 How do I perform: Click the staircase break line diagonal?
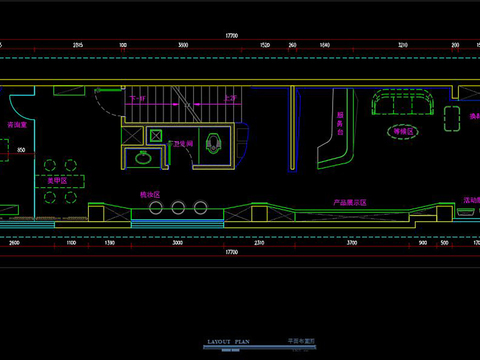point(186,104)
